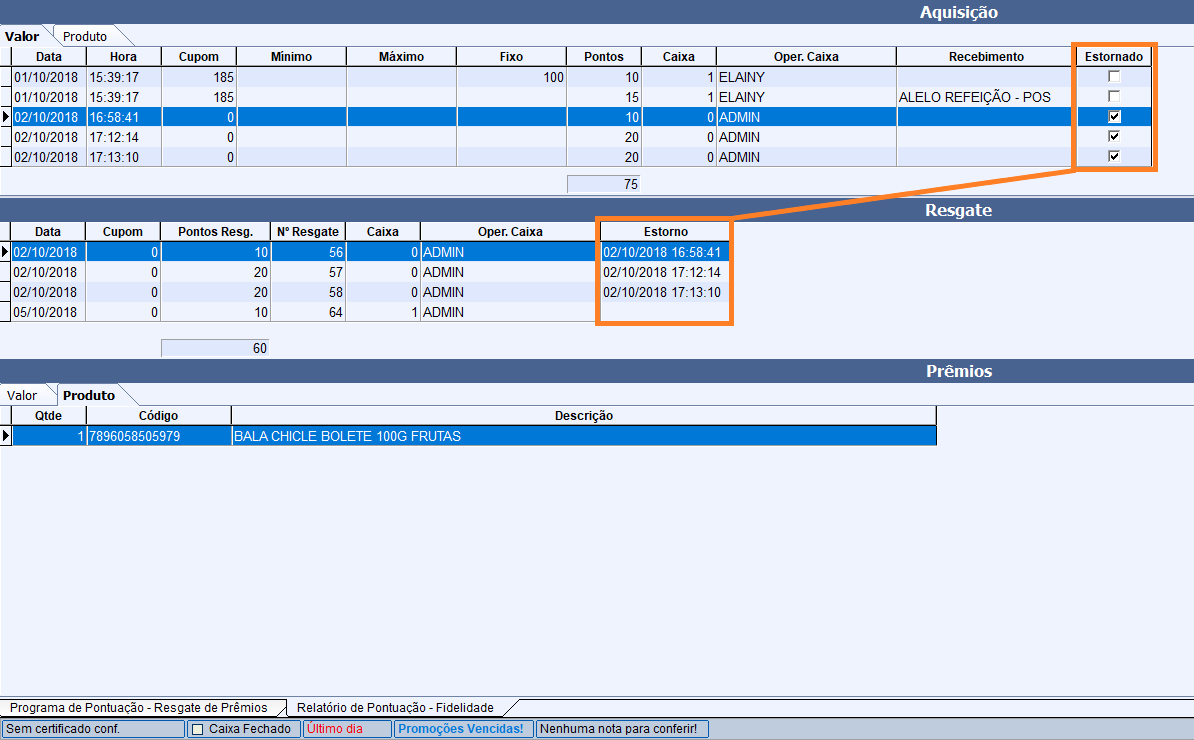1194x740 pixels.
Task: Sort by Pontos column header in Aquisição
Action: point(603,57)
